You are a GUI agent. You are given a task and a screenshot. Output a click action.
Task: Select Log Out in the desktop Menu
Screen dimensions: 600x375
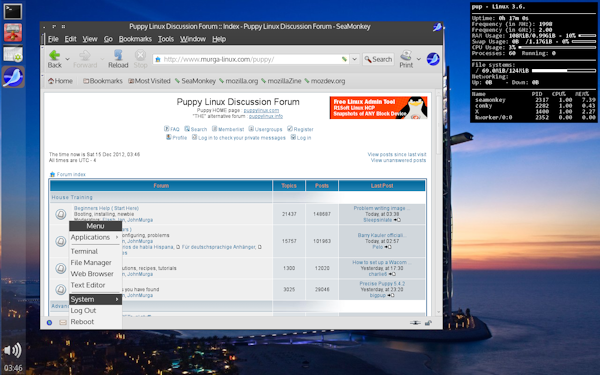95,311
